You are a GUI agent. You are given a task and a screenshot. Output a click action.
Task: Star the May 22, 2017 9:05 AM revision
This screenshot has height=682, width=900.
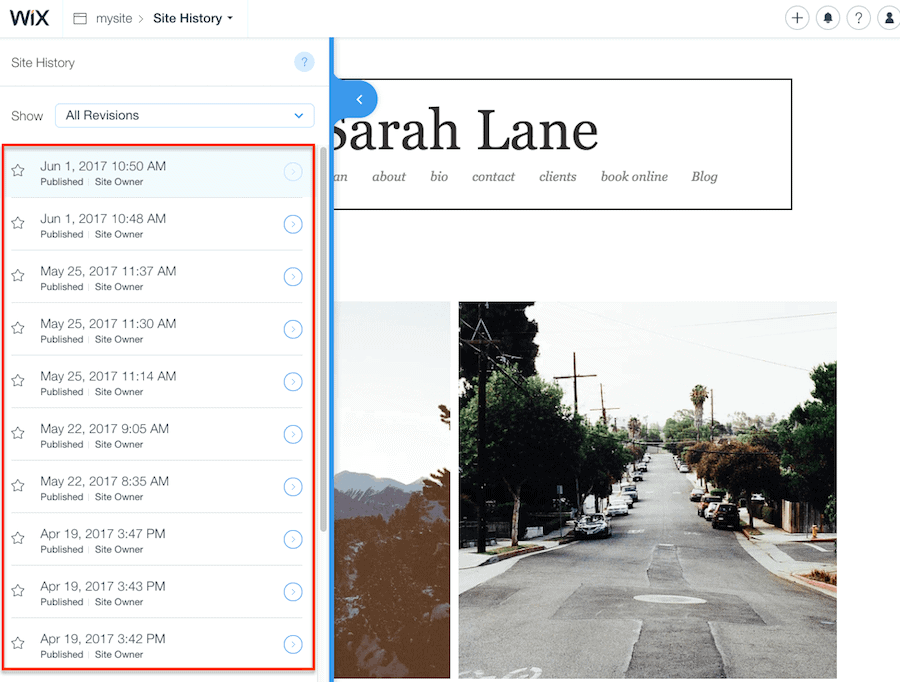18,434
